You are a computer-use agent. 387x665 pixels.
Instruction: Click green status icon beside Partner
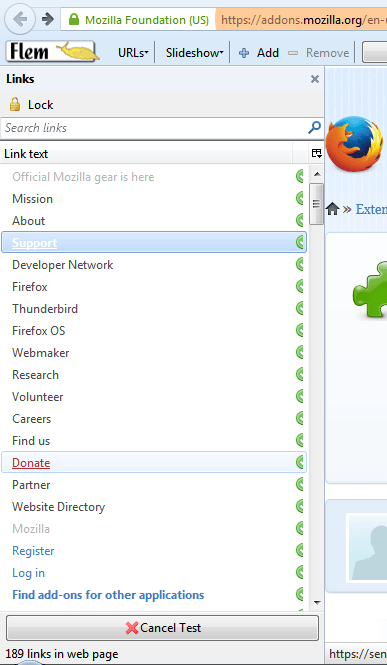click(x=300, y=484)
